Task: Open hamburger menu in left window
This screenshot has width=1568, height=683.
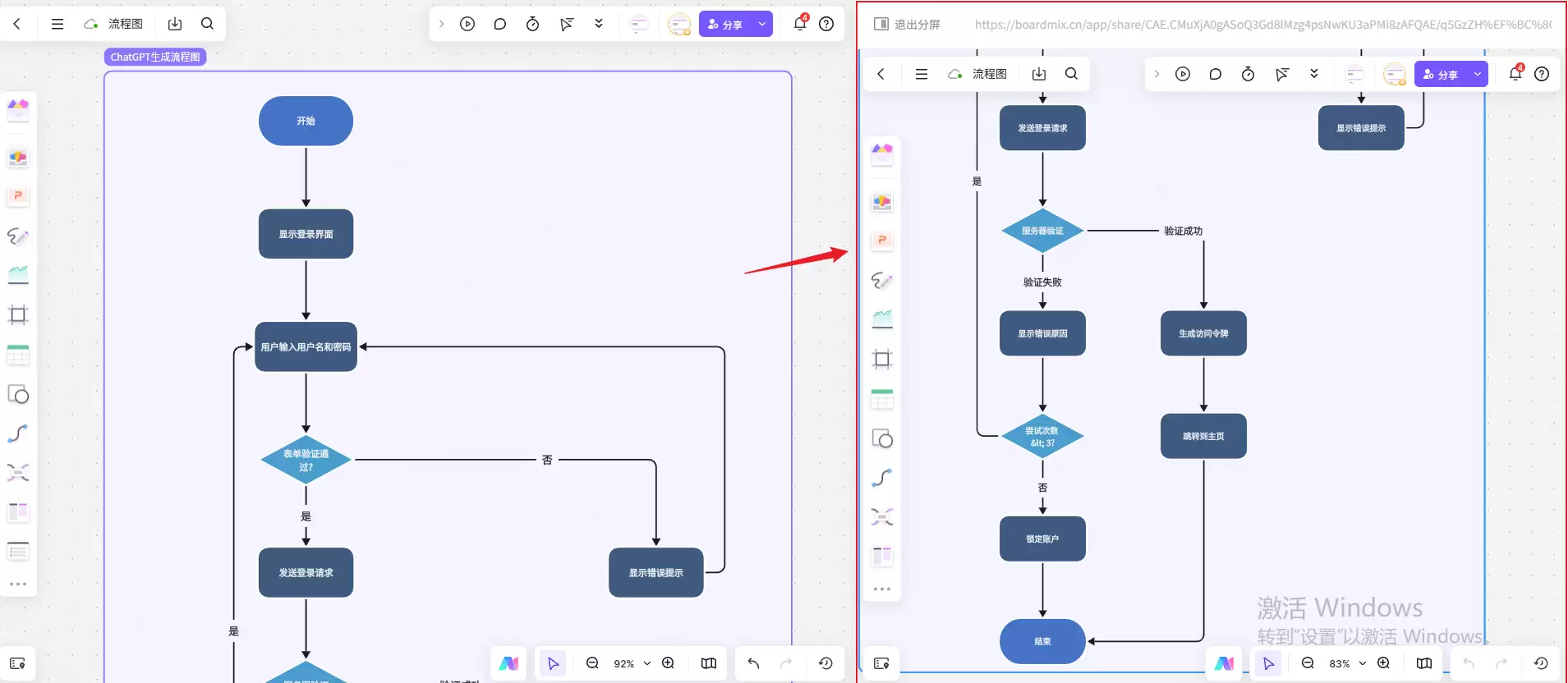Action: [57, 24]
